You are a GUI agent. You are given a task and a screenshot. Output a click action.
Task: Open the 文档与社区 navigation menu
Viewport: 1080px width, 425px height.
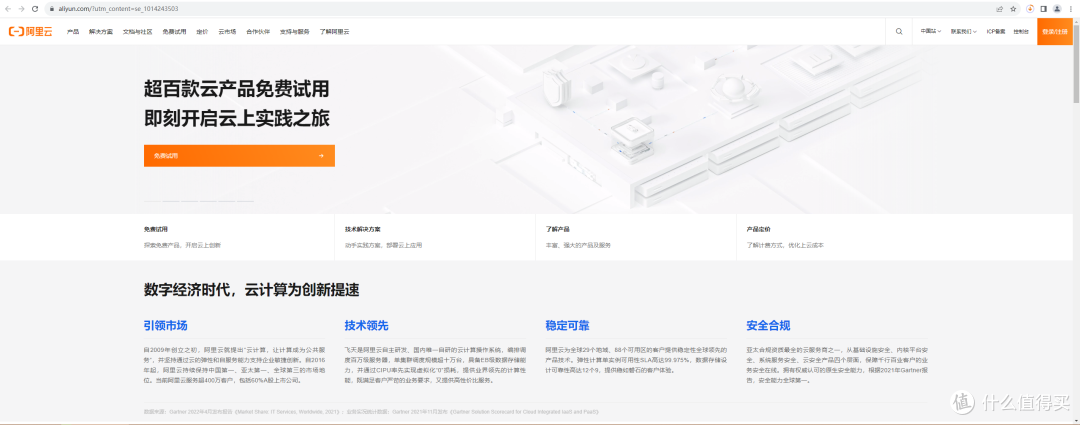click(138, 32)
